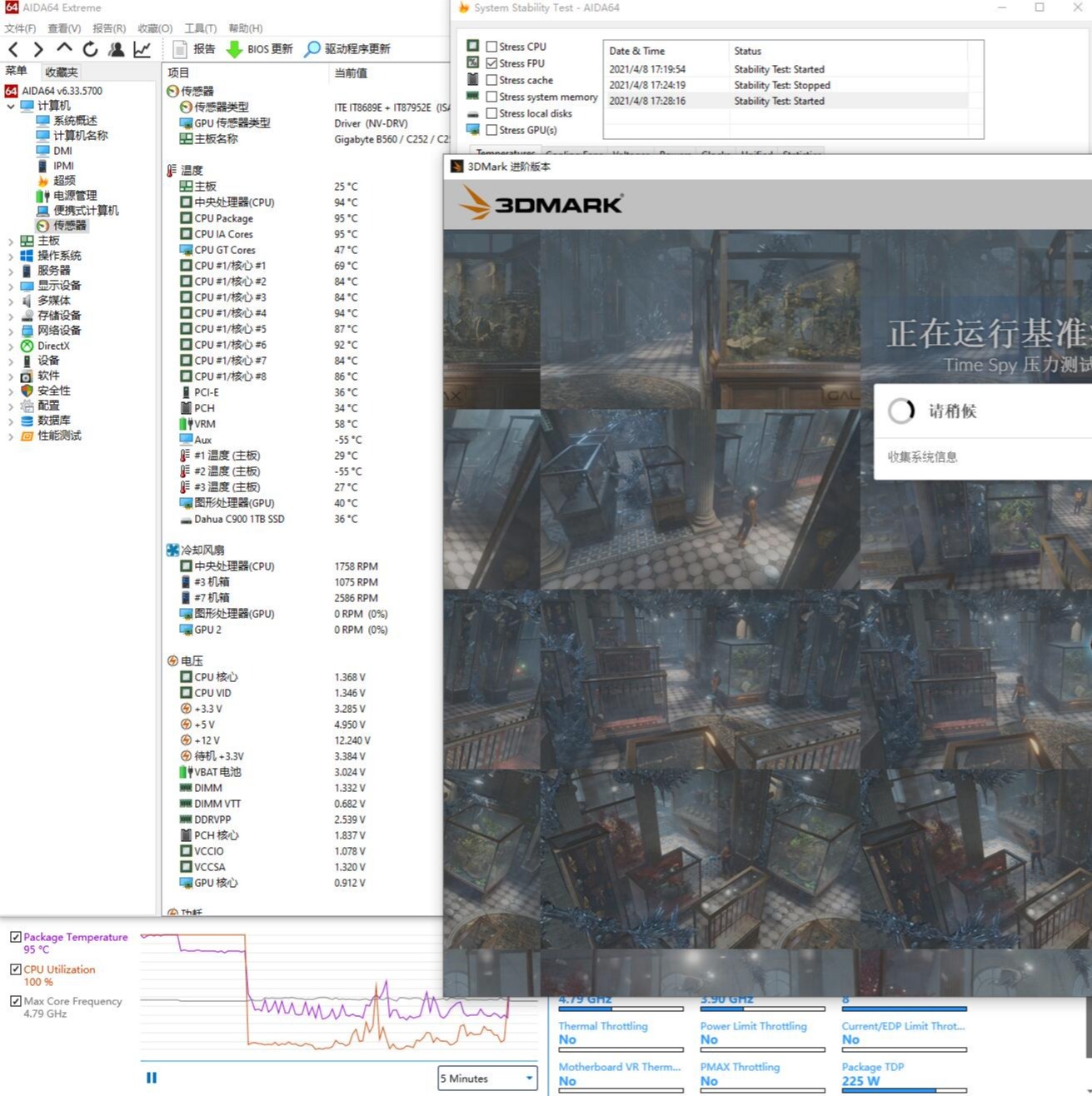Toggle the Max Core Frequency graph checkbox
Image resolution: width=1092 pixels, height=1096 pixels.
(x=15, y=1001)
